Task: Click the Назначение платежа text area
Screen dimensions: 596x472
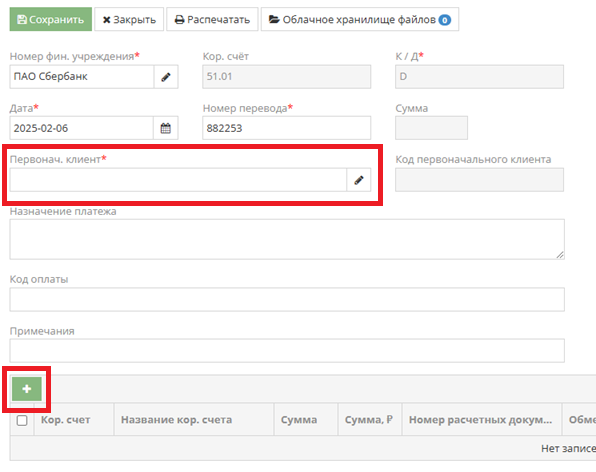Action: pos(287,239)
